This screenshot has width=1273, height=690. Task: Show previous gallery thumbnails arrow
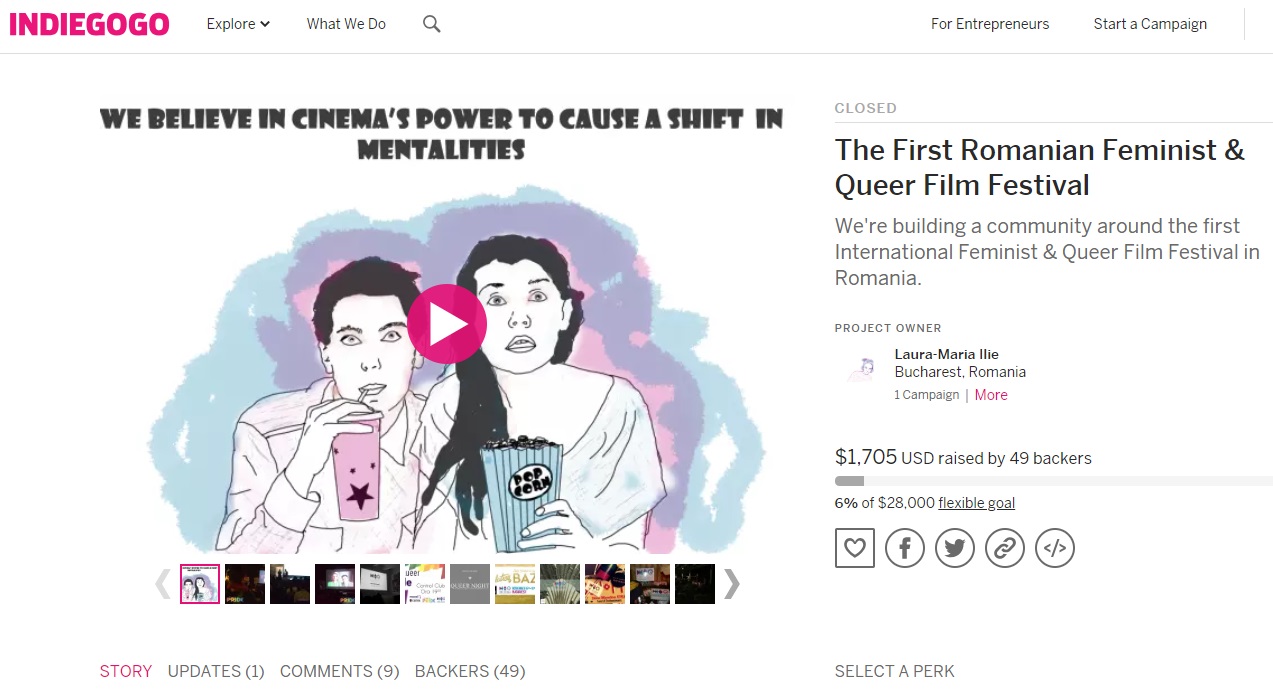point(163,584)
